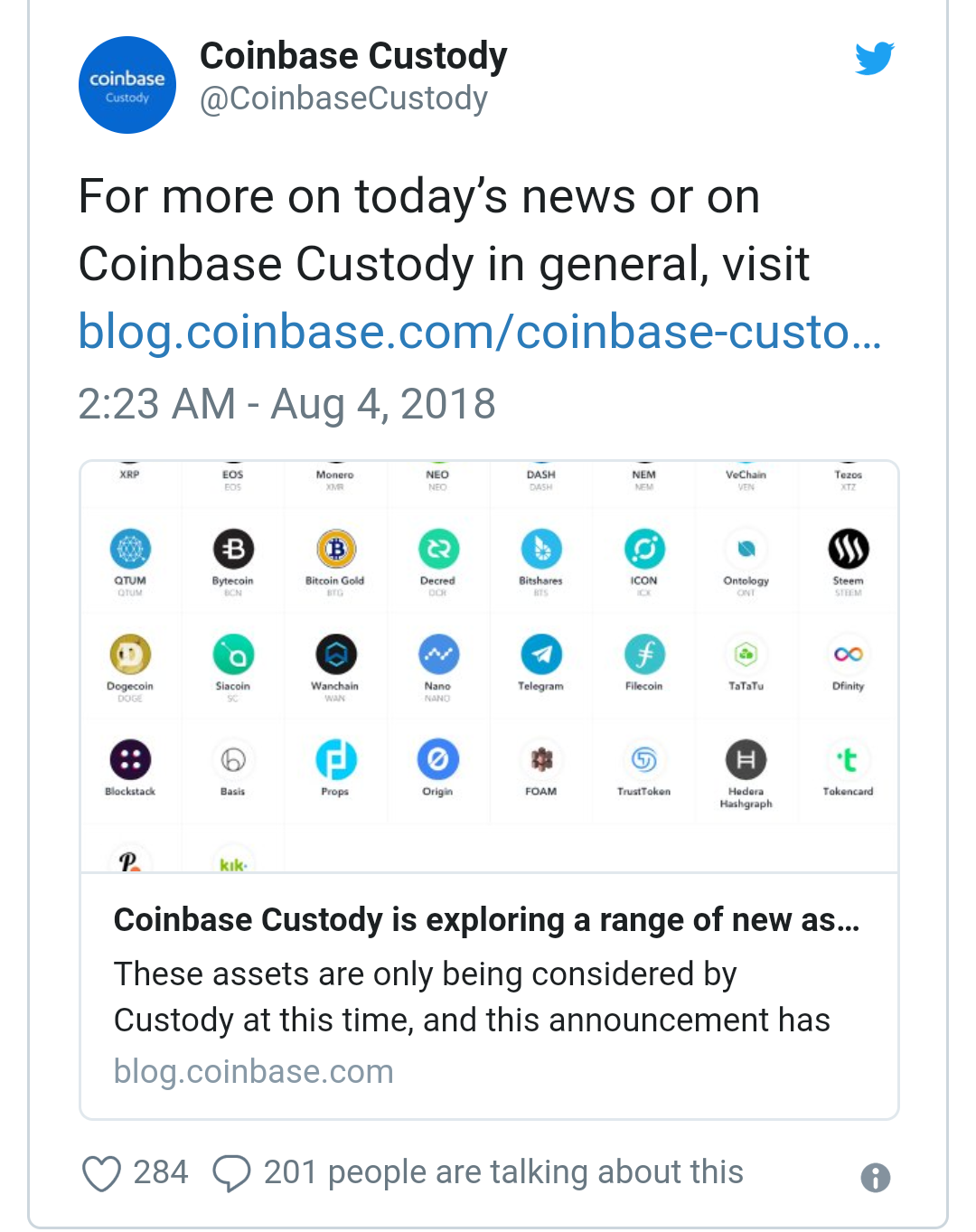The width and height of the screenshot is (976, 1232).
Task: Click the Steem coin icon
Action: pyautogui.click(x=848, y=549)
